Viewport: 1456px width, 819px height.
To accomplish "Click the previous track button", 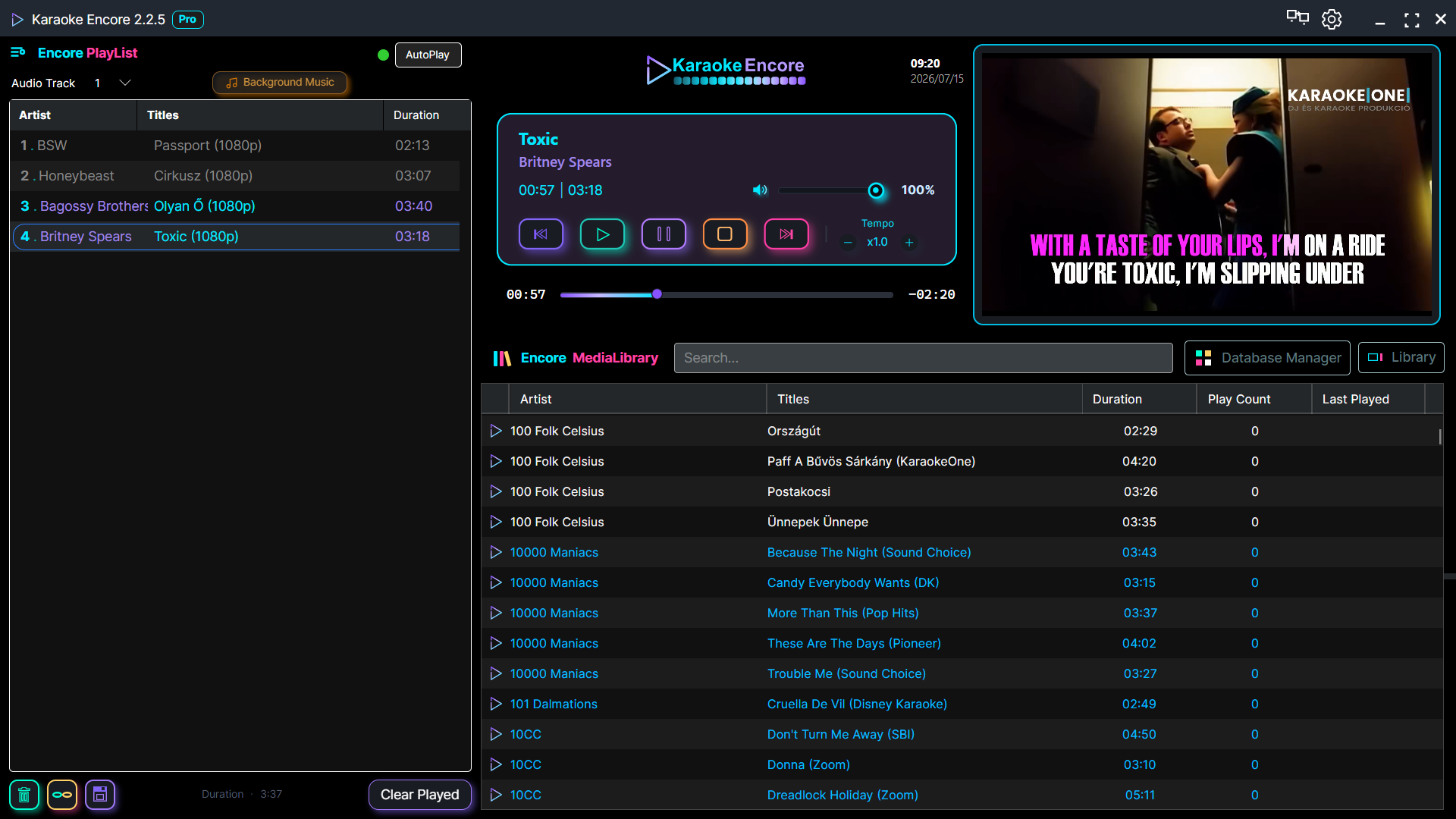I will [x=541, y=234].
